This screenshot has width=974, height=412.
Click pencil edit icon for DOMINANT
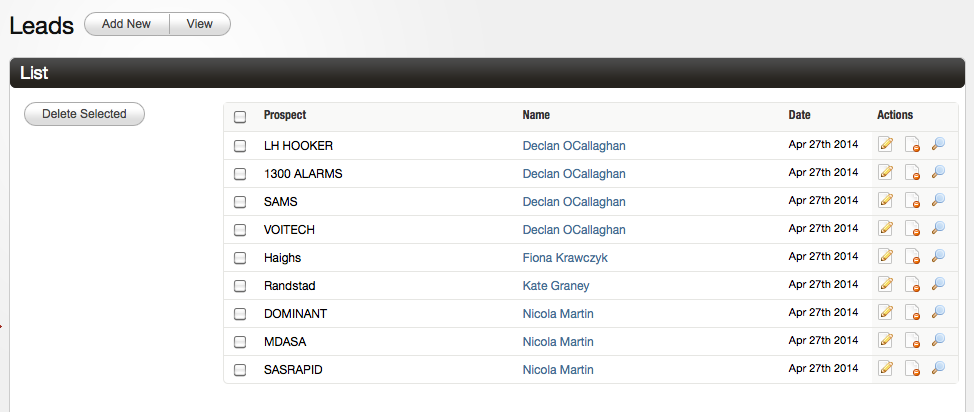pos(886,313)
